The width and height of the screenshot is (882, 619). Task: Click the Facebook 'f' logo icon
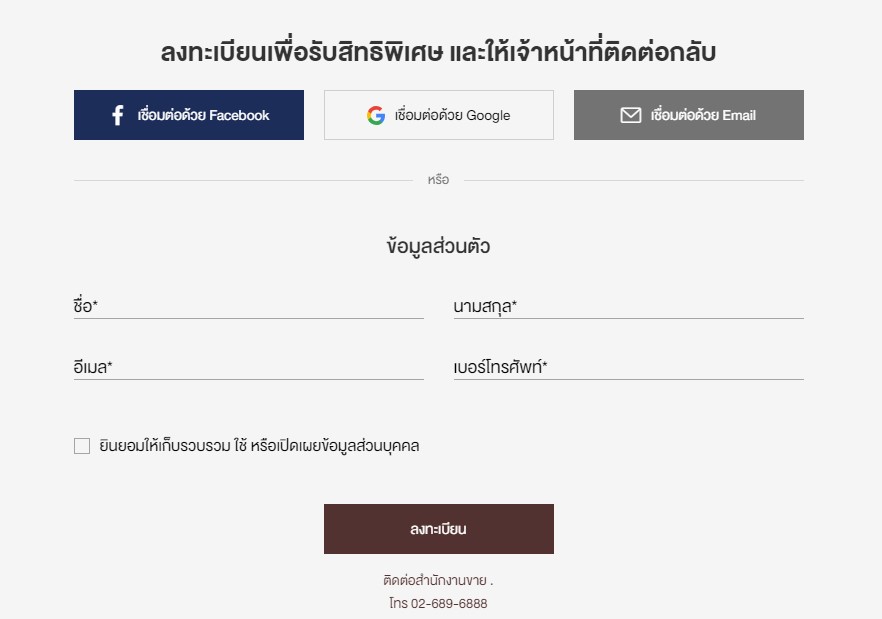point(118,115)
